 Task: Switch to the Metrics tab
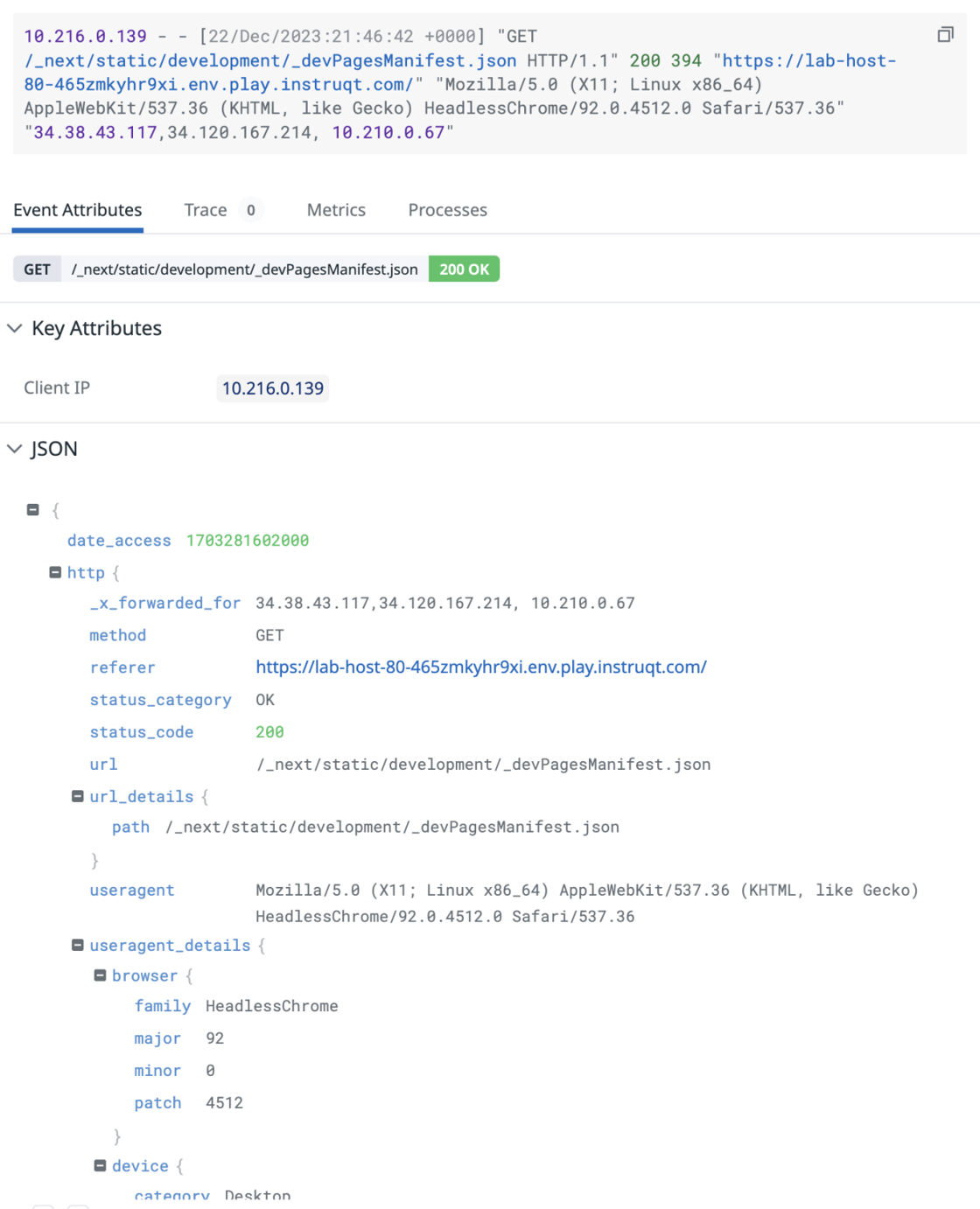click(x=336, y=210)
